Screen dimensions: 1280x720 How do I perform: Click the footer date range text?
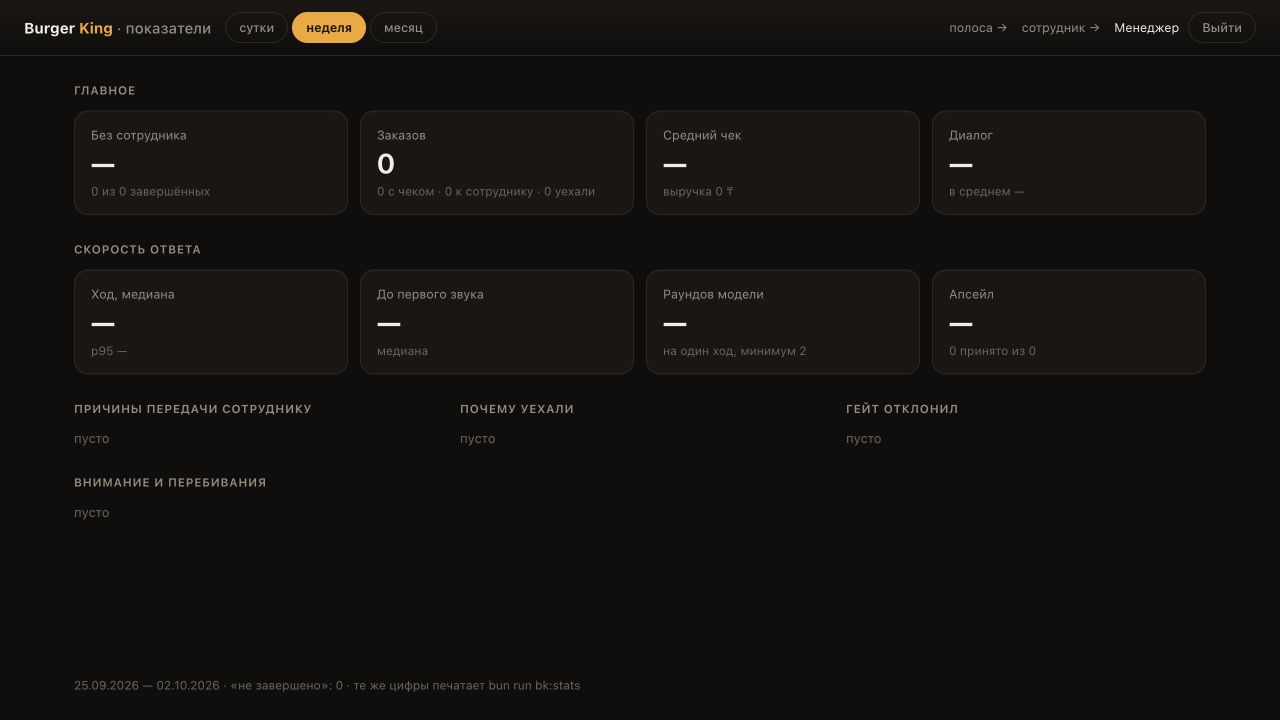pyautogui.click(x=146, y=686)
